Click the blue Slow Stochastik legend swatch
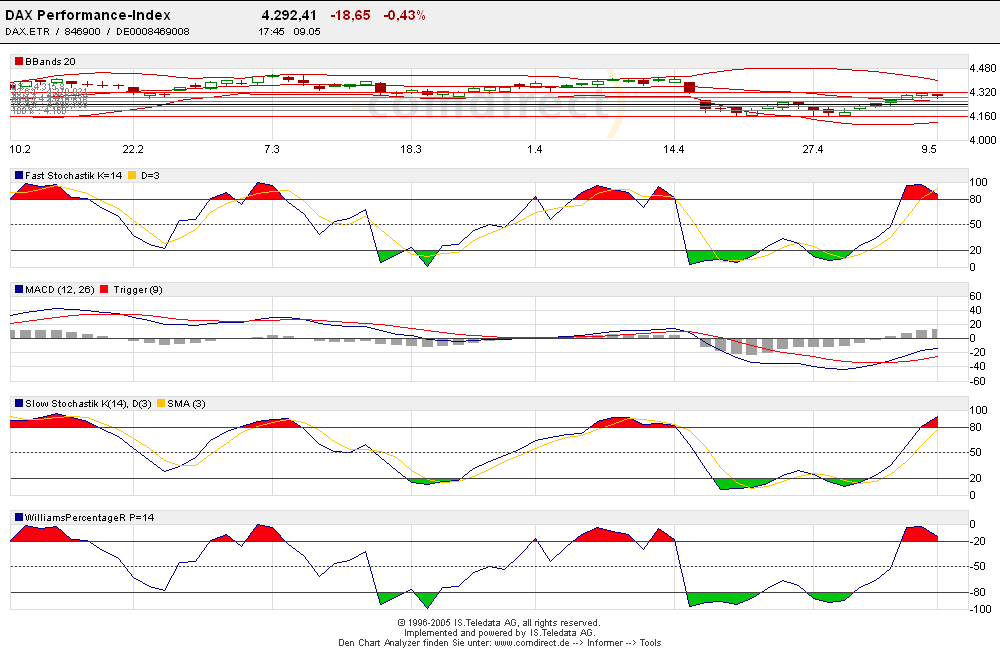Image resolution: width=1000 pixels, height=648 pixels. tap(19, 404)
